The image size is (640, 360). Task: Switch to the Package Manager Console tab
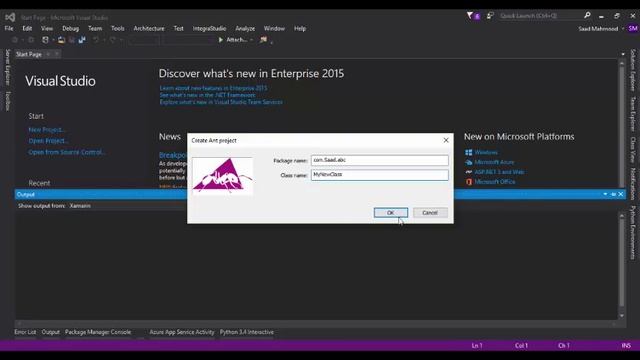click(x=98, y=332)
